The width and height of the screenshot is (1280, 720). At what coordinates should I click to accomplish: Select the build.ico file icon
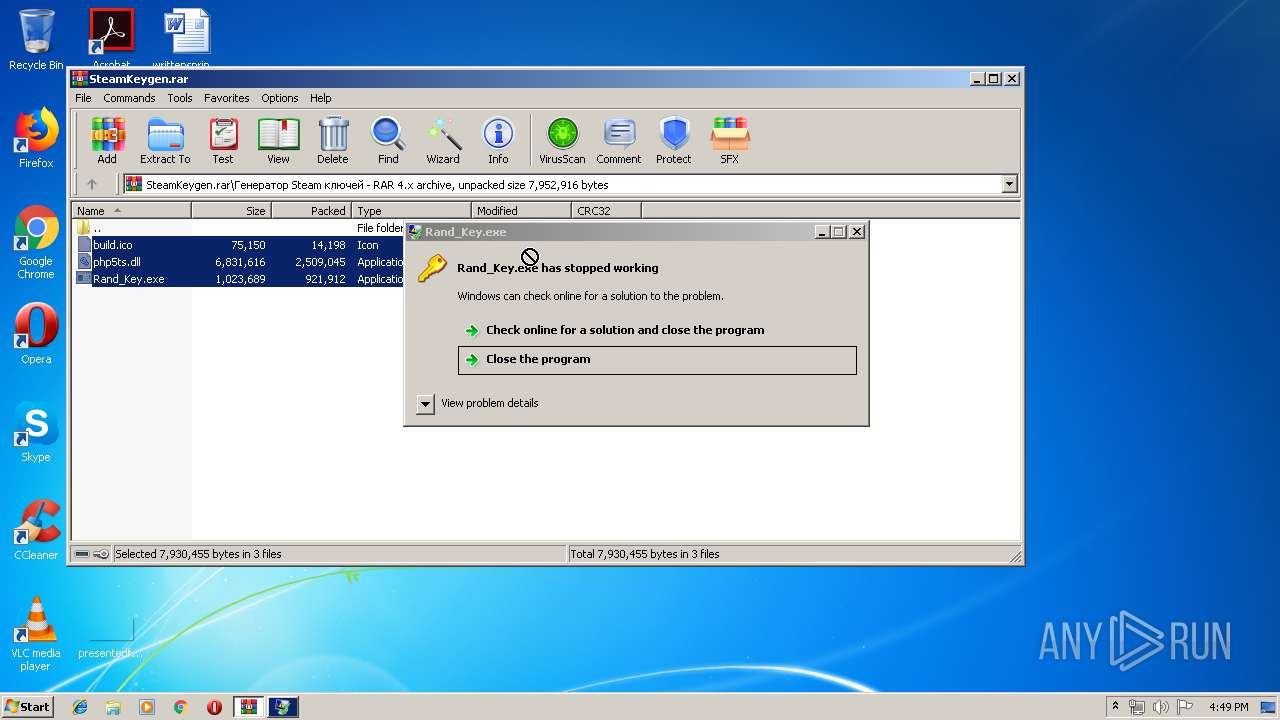[84, 245]
